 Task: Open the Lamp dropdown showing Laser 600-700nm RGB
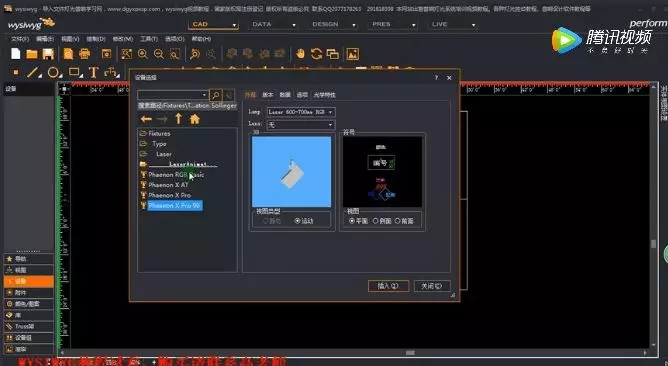tap(301, 112)
